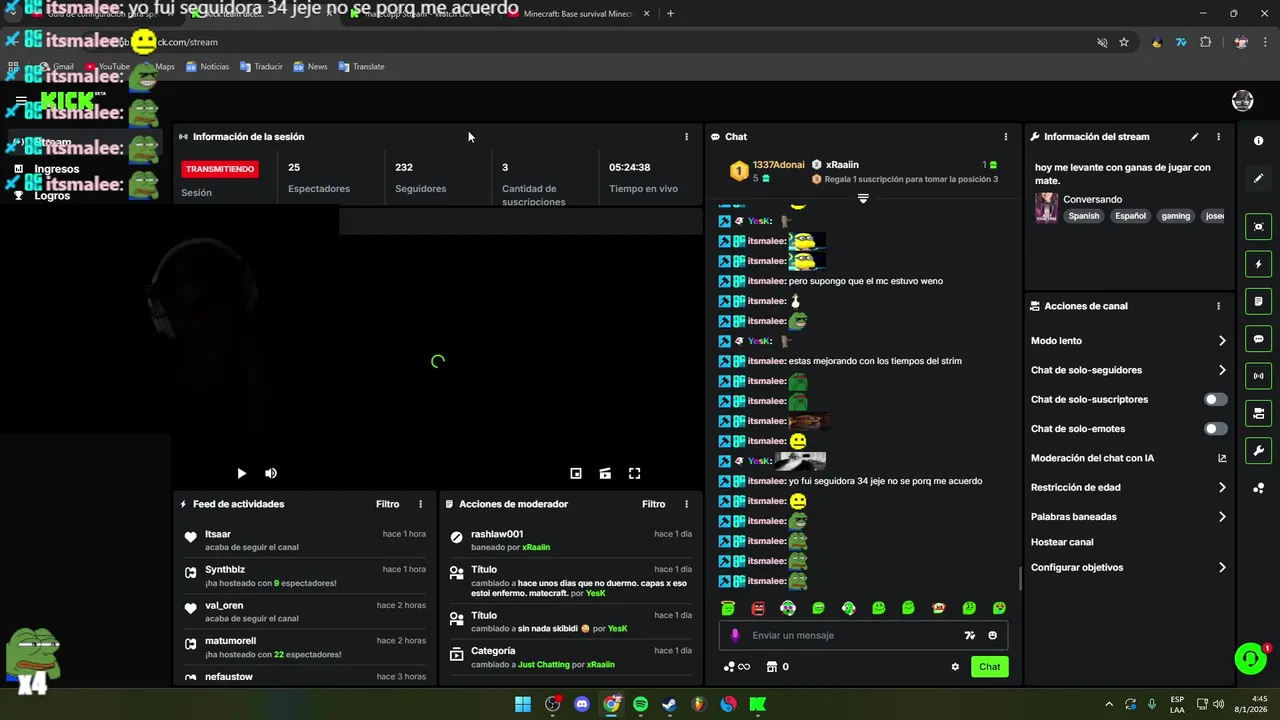Open Acciones de canal three-dot menu
Screen dimensions: 1280x720
(1218, 306)
